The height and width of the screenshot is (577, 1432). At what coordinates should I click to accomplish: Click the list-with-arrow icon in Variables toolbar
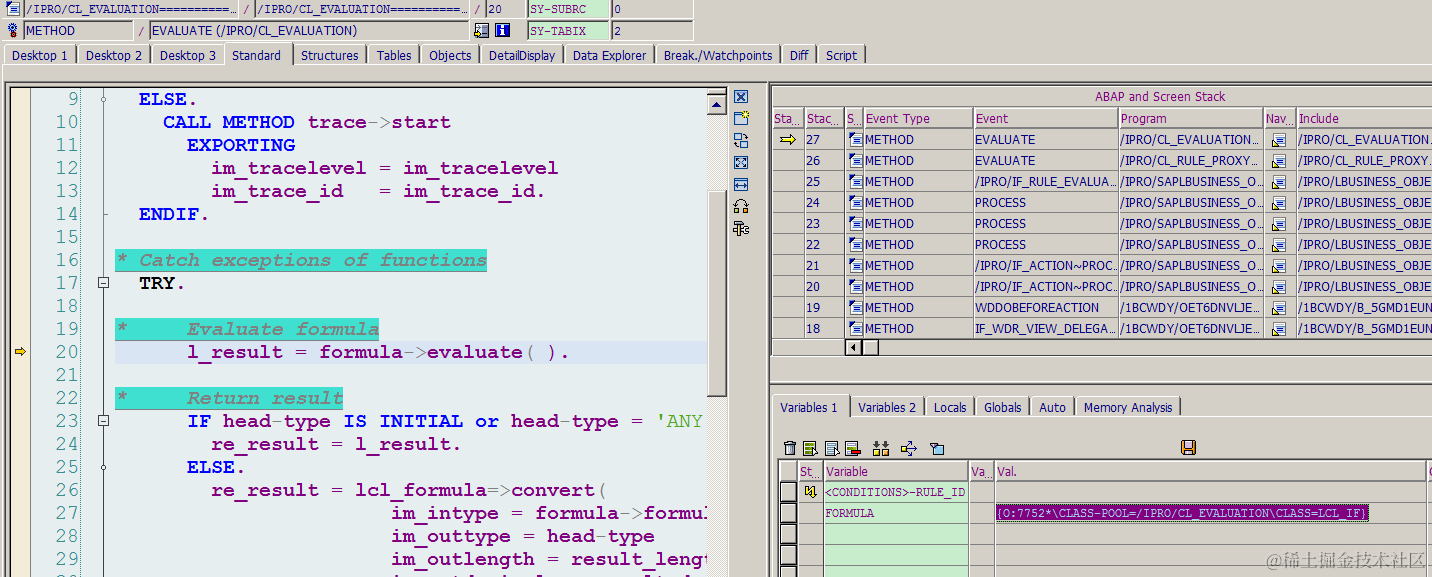(832, 448)
